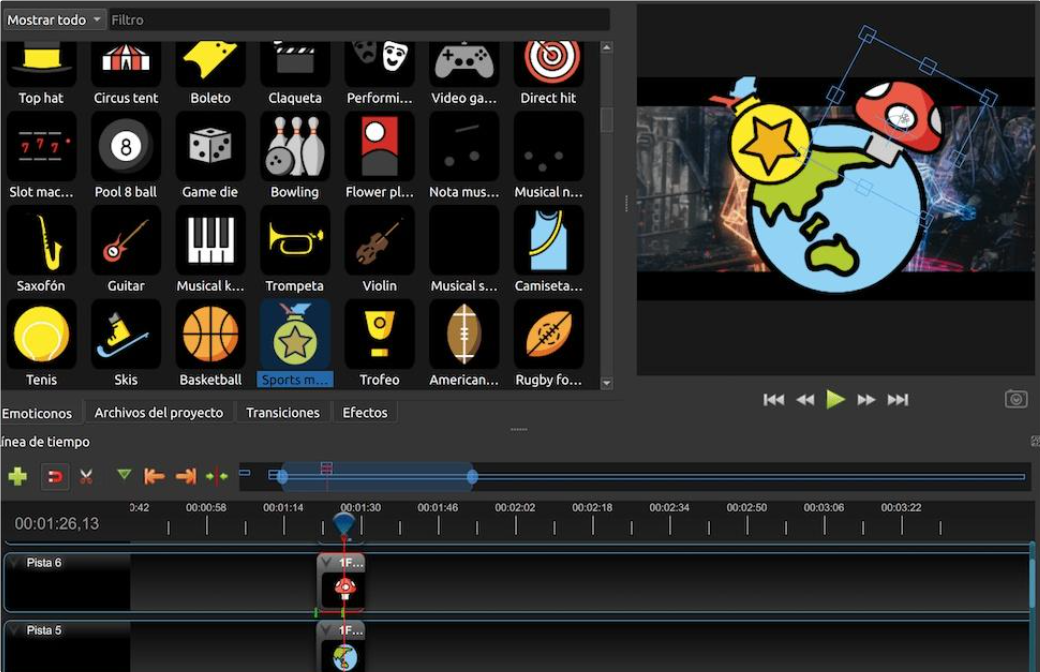This screenshot has width=1040, height=672.
Task: Click the emoji list scroll up arrow
Action: 606,47
